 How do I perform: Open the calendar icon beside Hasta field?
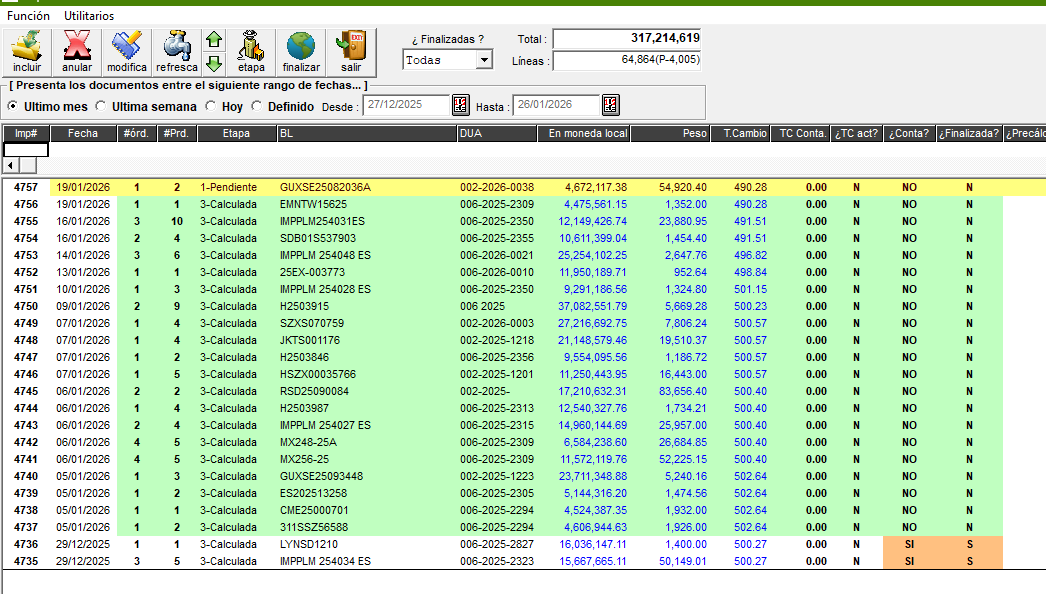(x=610, y=105)
